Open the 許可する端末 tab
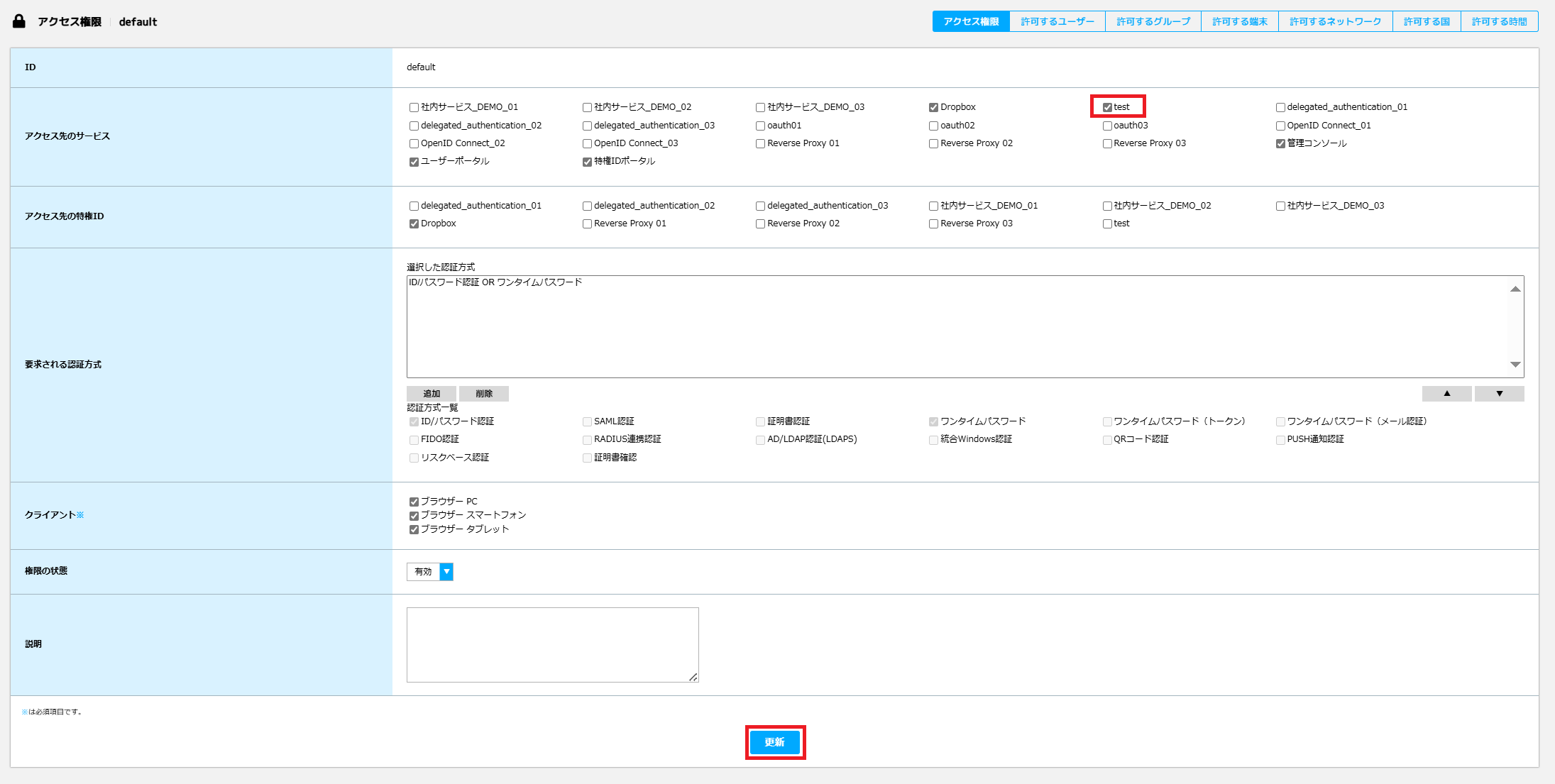Screen dimensions: 1555x784 (1240, 22)
